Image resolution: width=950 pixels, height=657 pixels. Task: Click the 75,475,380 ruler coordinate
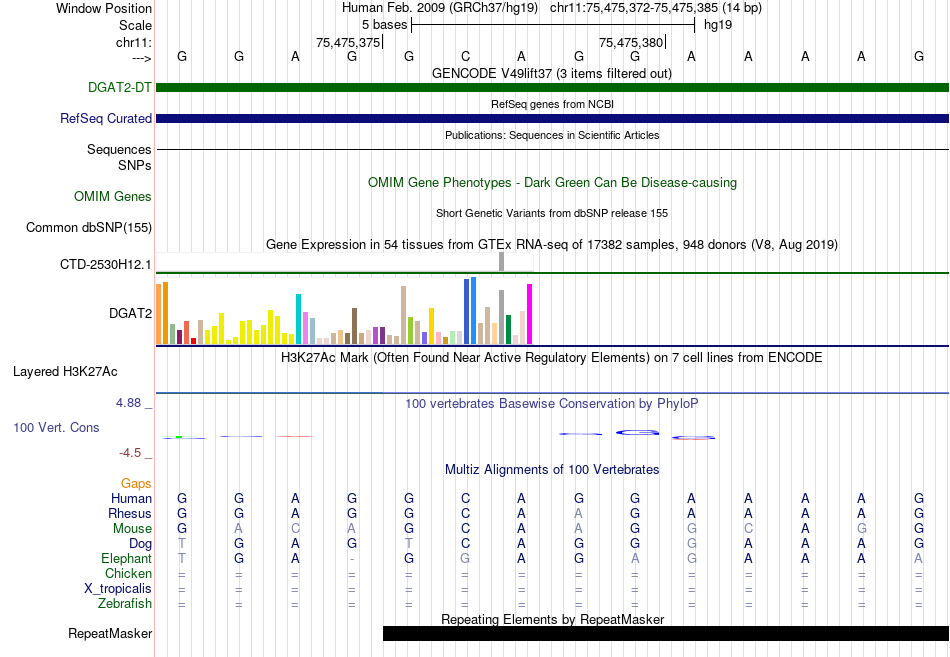click(x=631, y=42)
